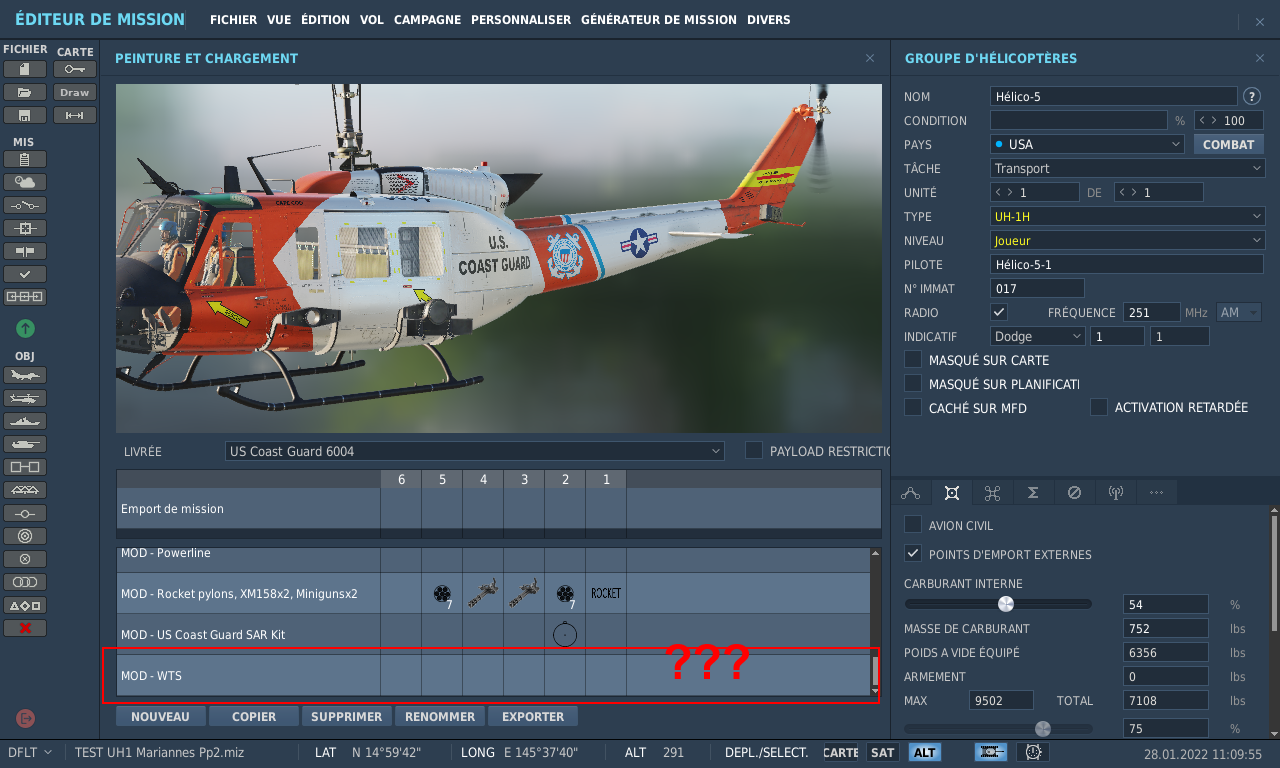
Task: Click the red exit icon at the bottom left
Action: 25,718
